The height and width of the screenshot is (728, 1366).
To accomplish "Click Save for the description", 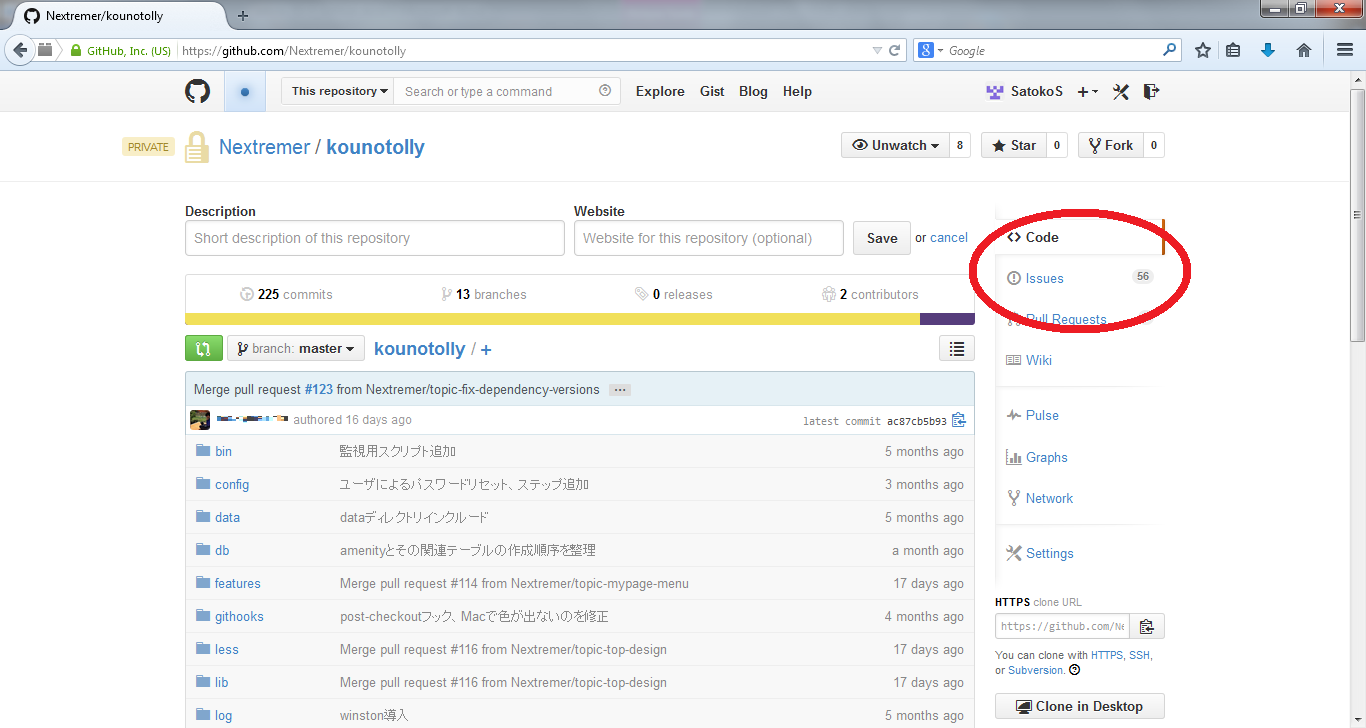I will pyautogui.click(x=882, y=238).
